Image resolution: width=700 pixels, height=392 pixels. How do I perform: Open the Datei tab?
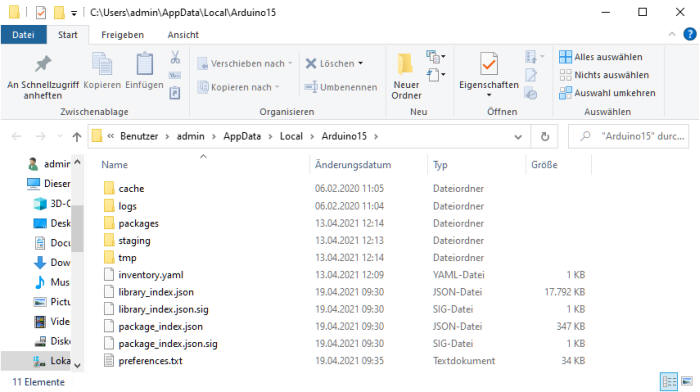[x=23, y=35]
